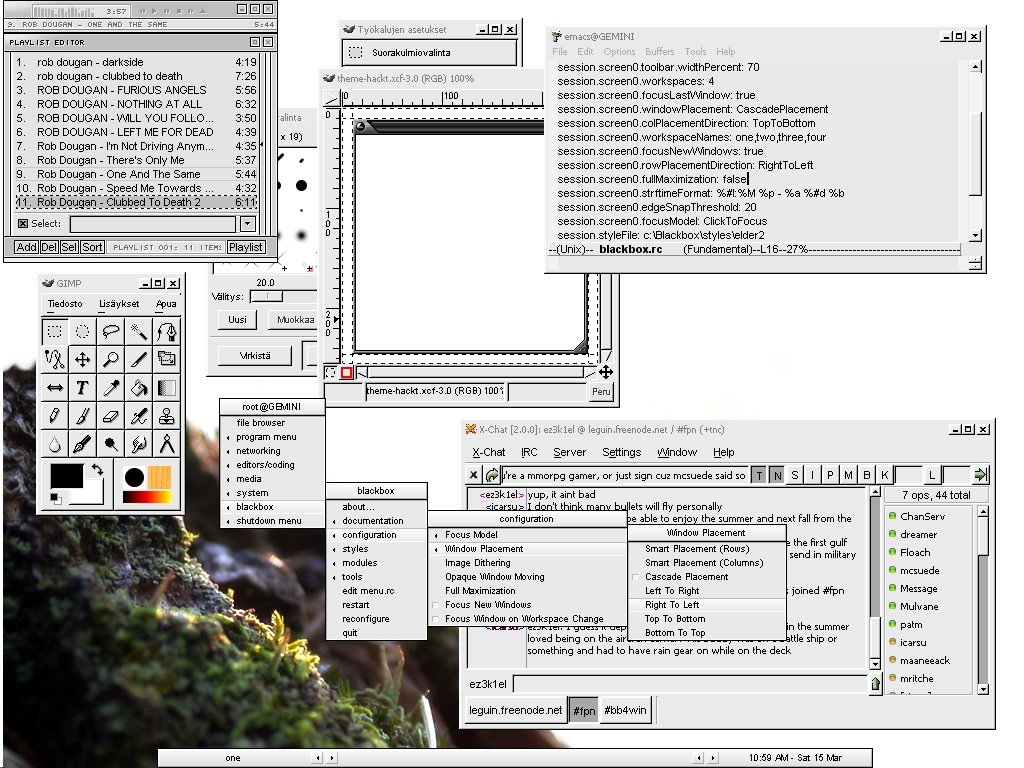Expand the shutdown menu submenu

272,521
